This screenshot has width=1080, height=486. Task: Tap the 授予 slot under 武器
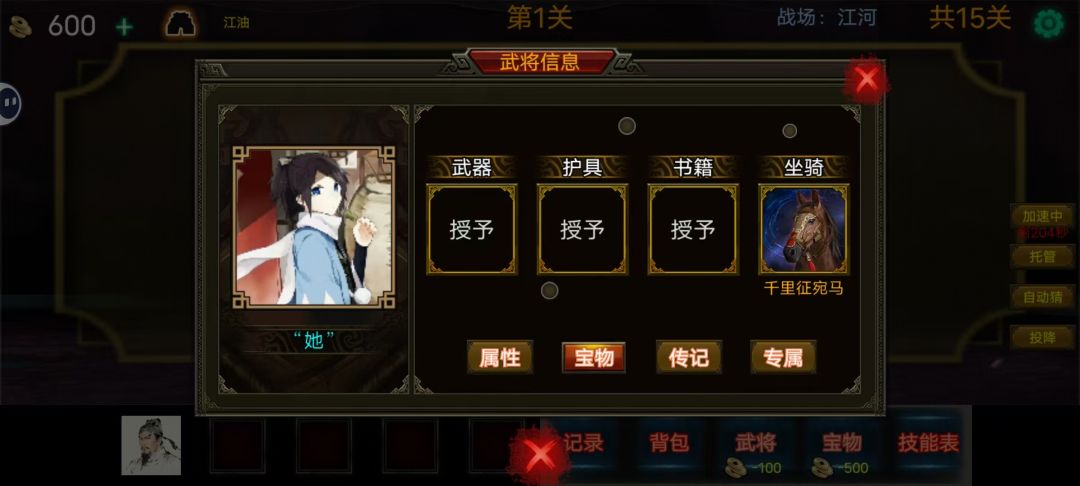click(472, 229)
